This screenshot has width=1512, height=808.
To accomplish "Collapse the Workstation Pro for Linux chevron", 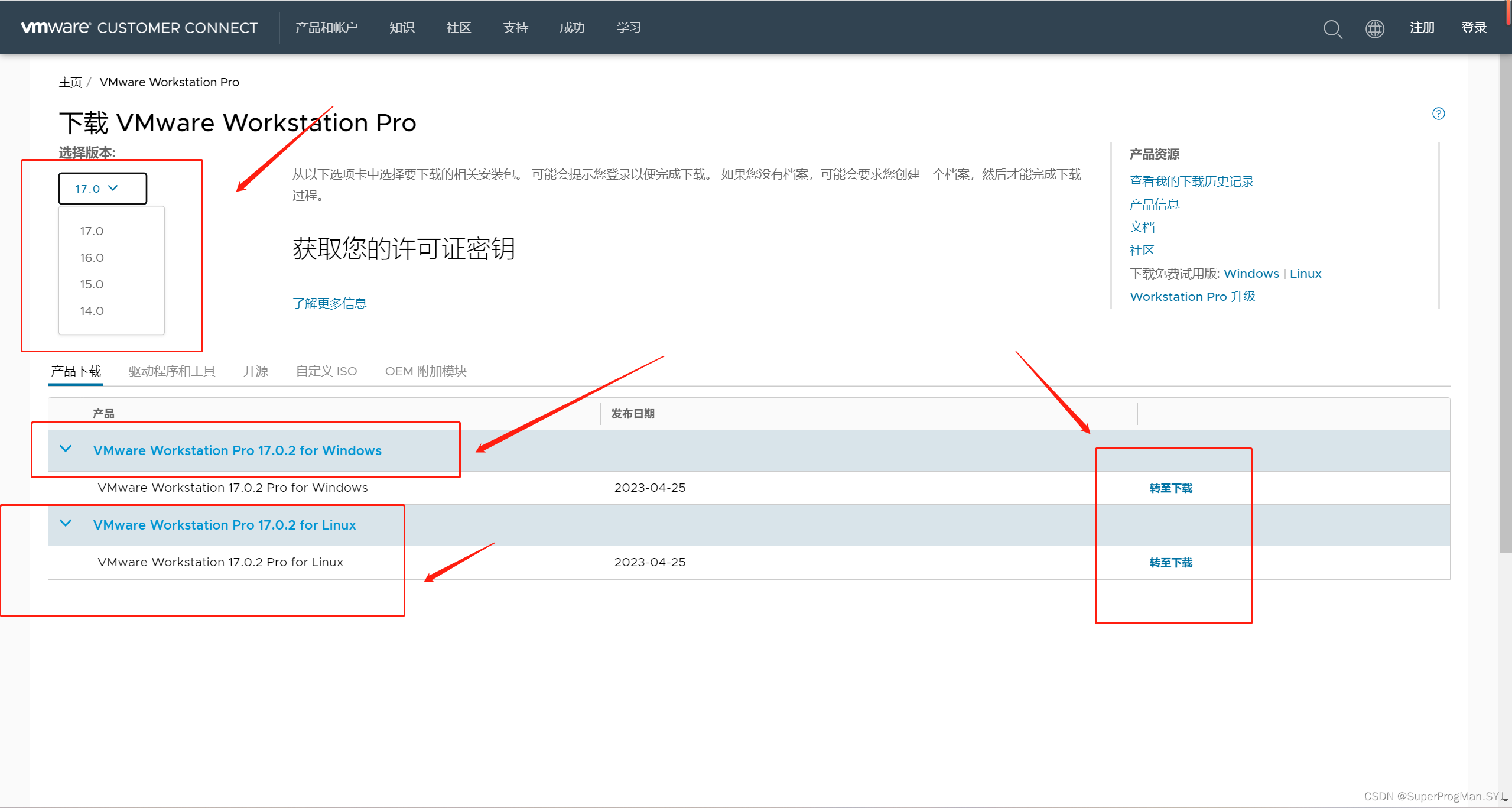I will [66, 524].
